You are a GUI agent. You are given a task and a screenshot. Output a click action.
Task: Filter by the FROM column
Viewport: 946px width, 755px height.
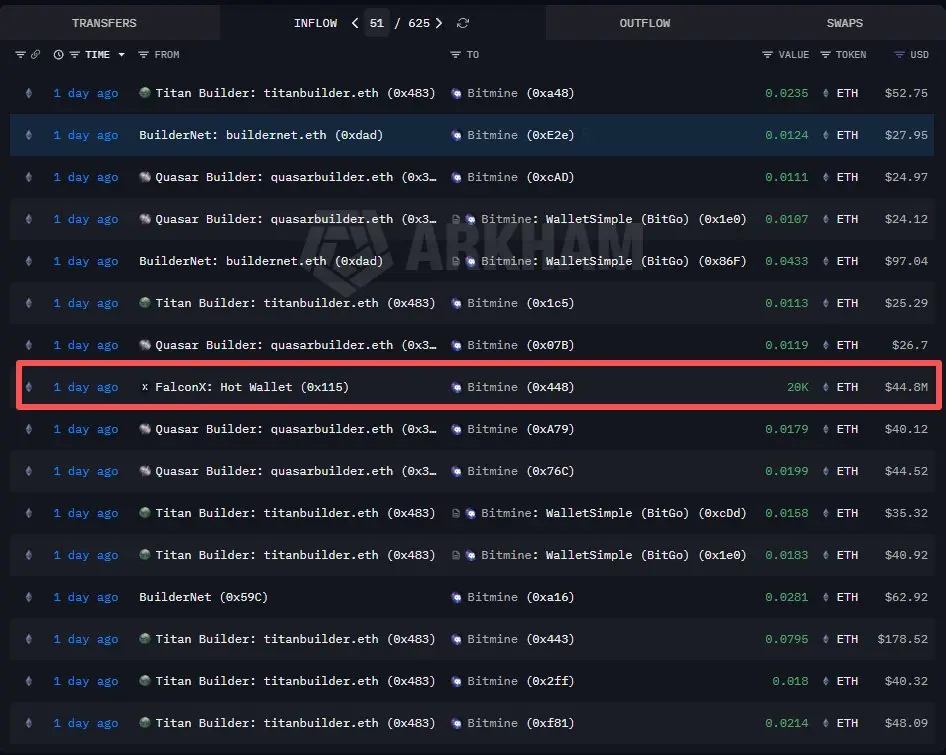point(143,55)
